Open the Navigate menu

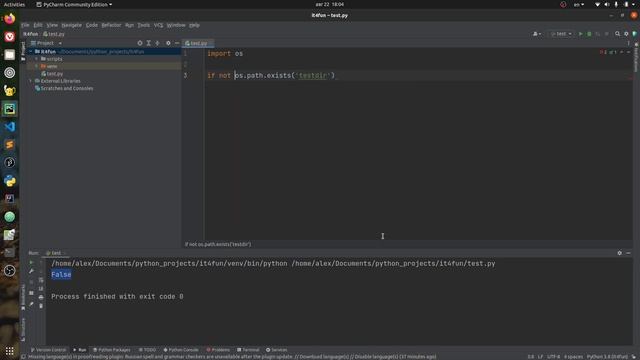pyautogui.click(x=71, y=25)
